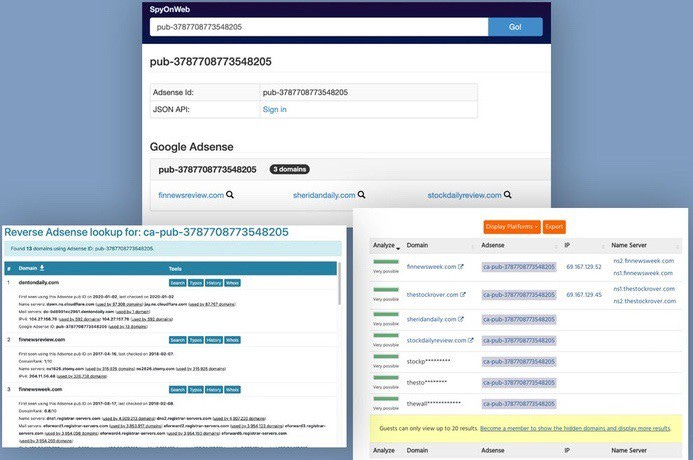Viewport: 693px width, 460px height.
Task: Click Adsense ID in finnewsweek.com row
Action: tap(519, 266)
